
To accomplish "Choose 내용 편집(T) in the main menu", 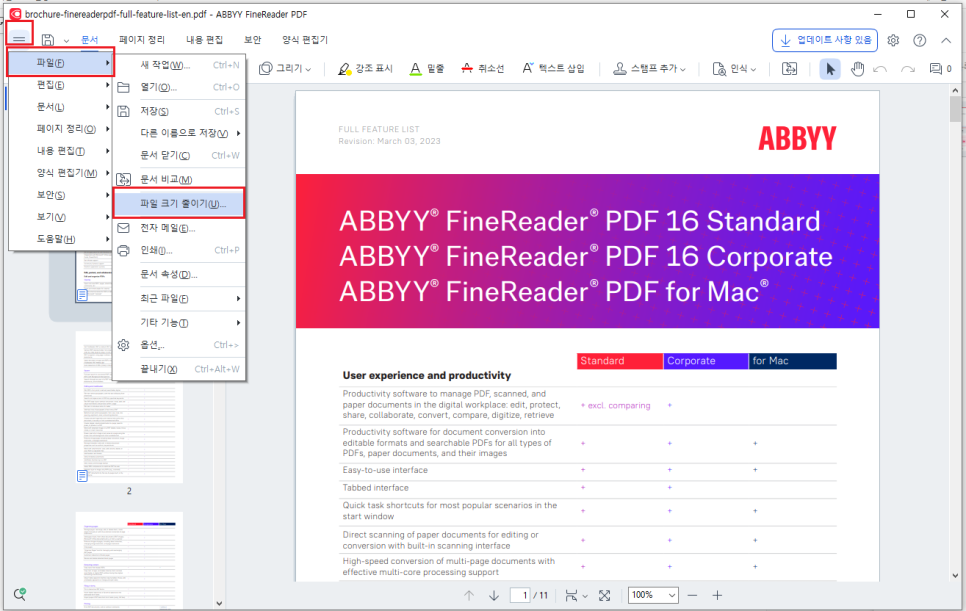I will 60,151.
